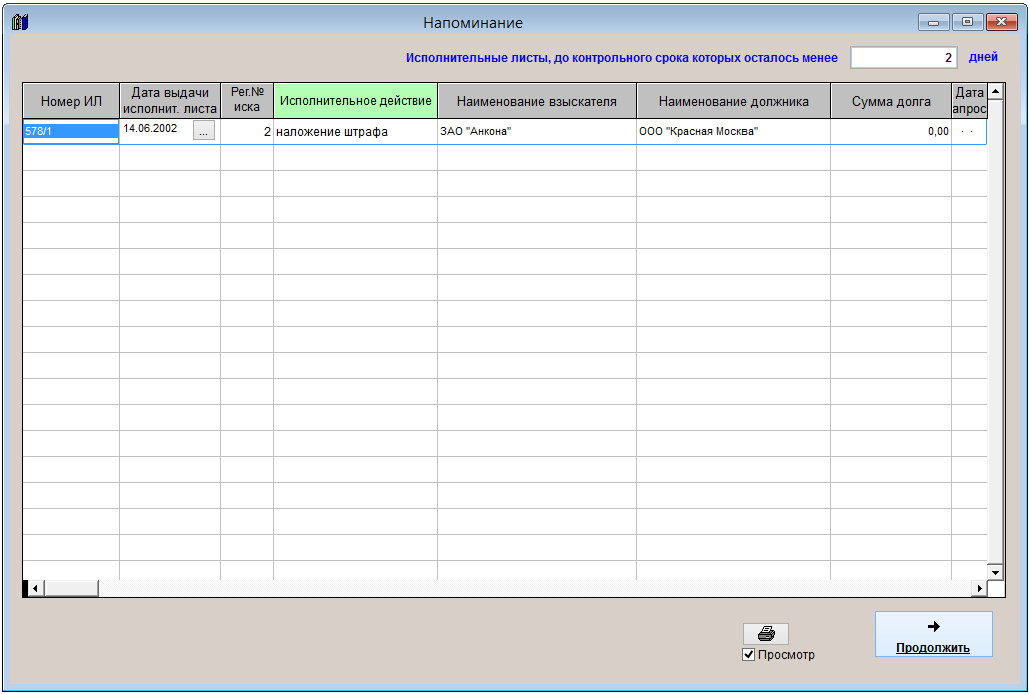This screenshot has width=1029, height=694.
Task: Click the printer icon button
Action: (x=765, y=634)
